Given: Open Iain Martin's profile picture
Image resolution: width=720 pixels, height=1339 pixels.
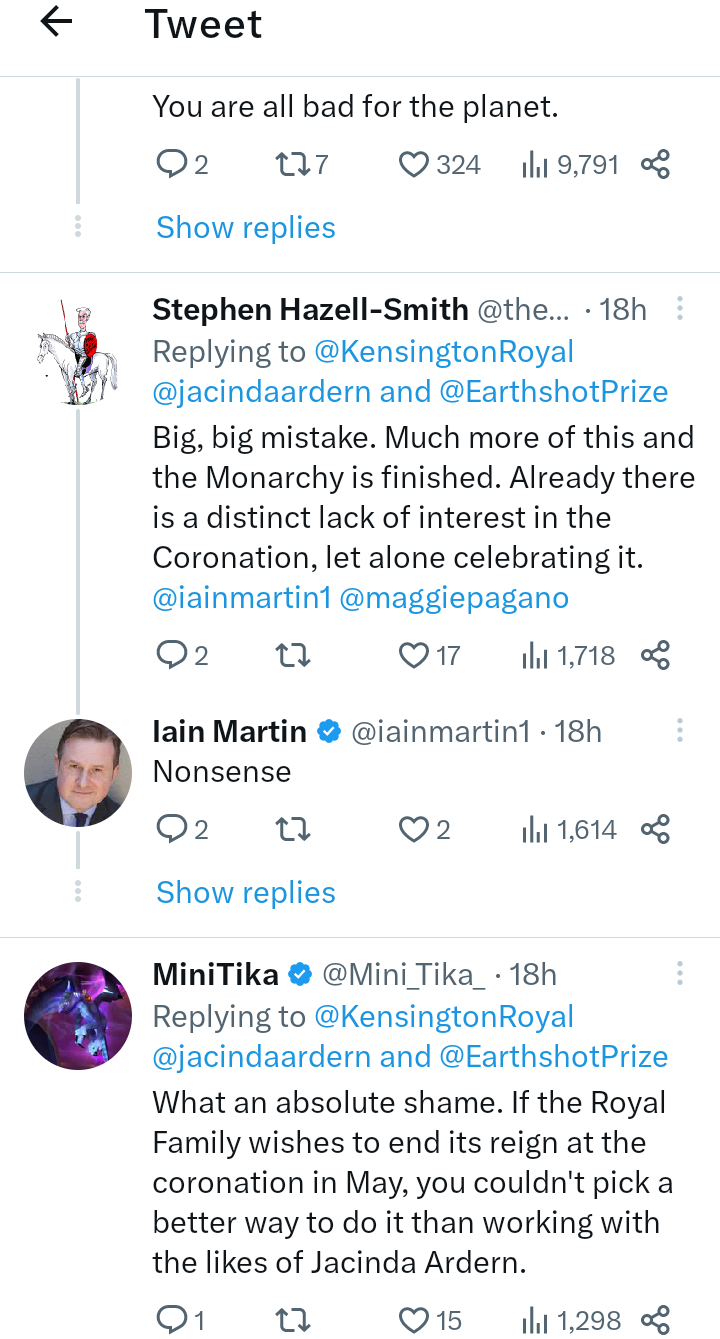Looking at the screenshot, I should [x=78, y=773].
